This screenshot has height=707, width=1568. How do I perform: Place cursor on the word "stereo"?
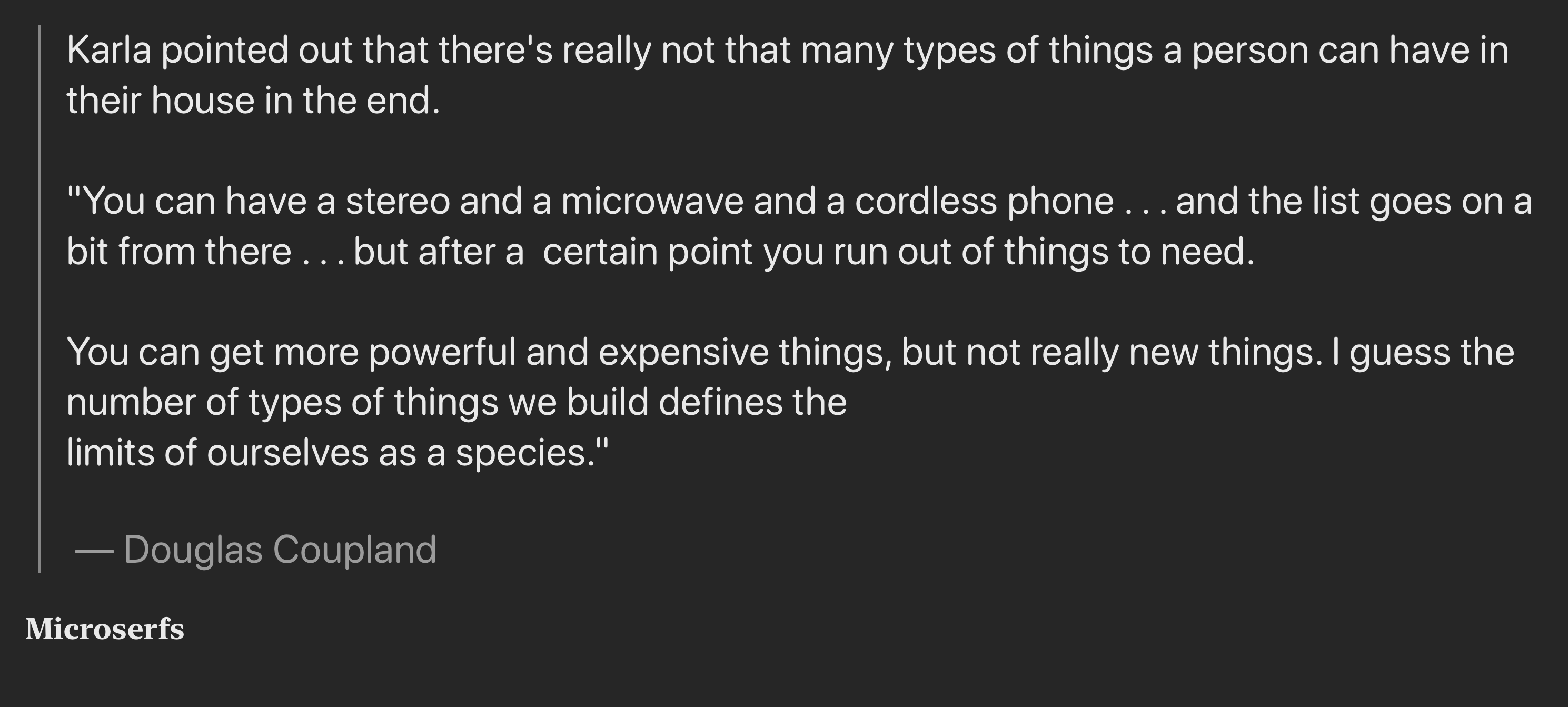point(398,202)
